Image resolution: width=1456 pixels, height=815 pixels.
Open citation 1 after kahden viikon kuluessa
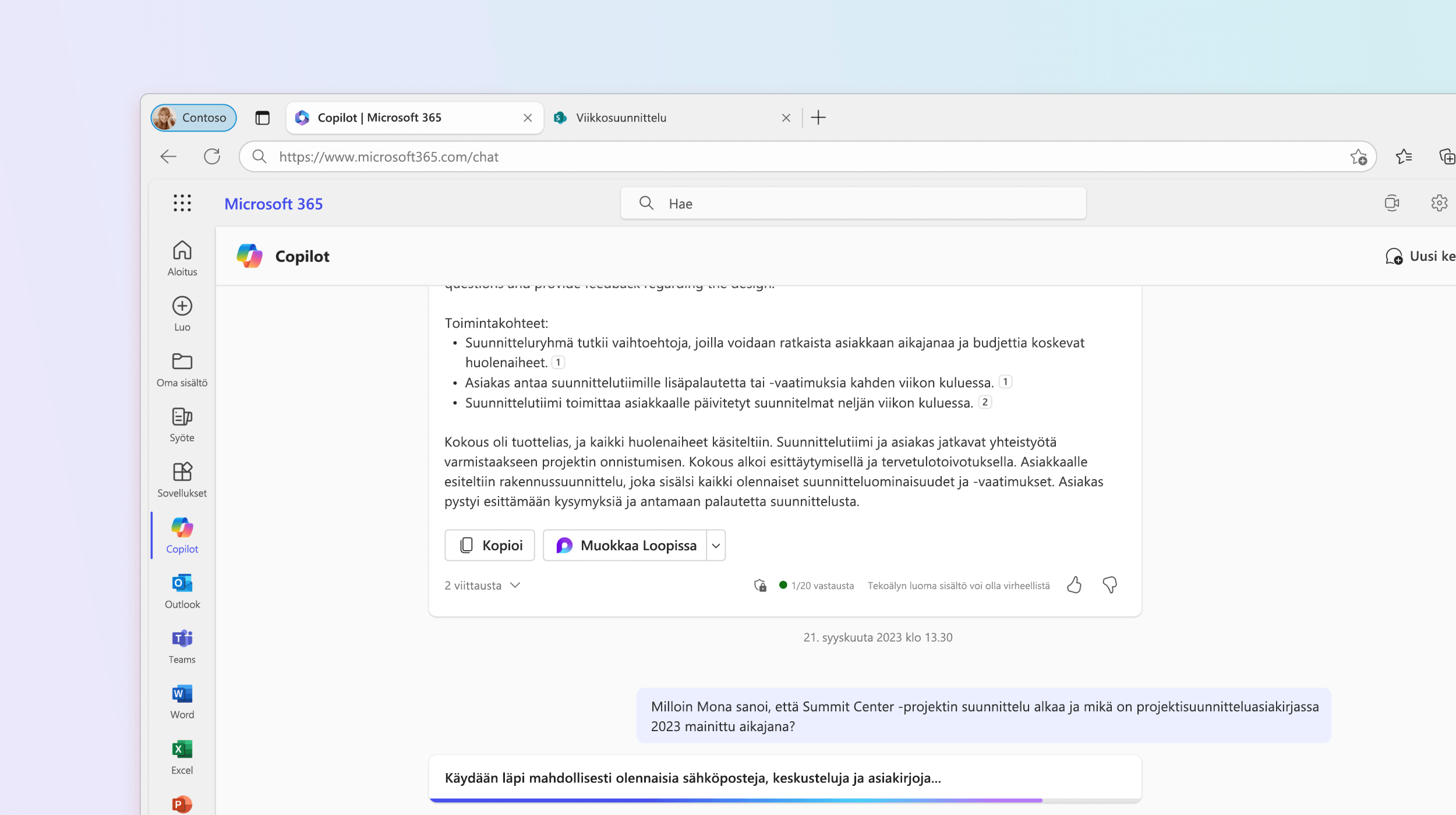(1005, 382)
